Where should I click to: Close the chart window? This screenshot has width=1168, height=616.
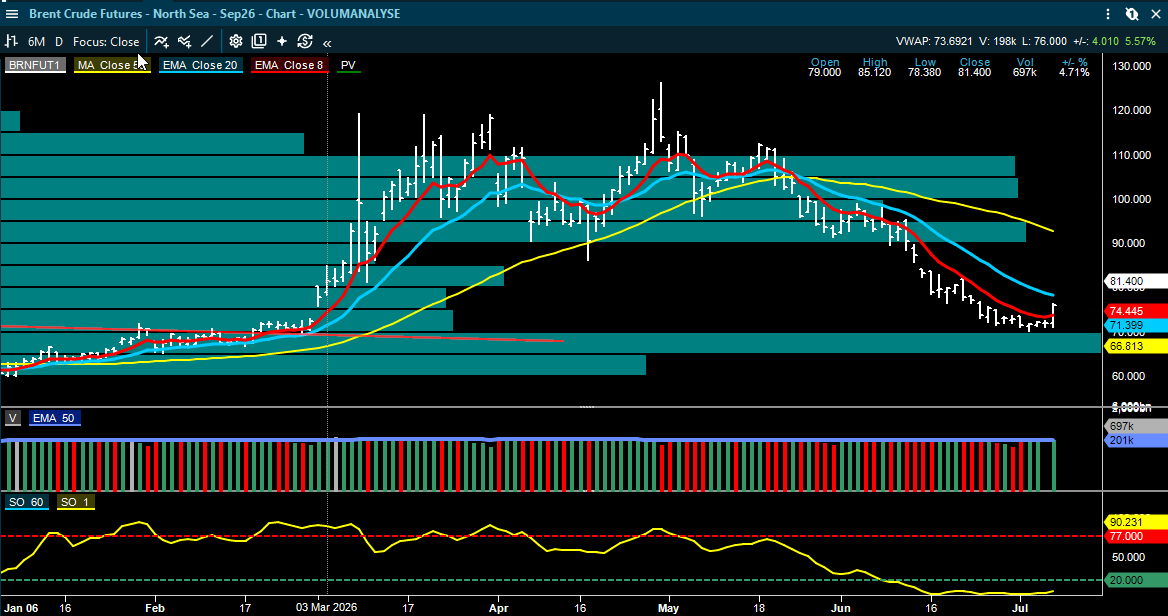(x=1155, y=13)
